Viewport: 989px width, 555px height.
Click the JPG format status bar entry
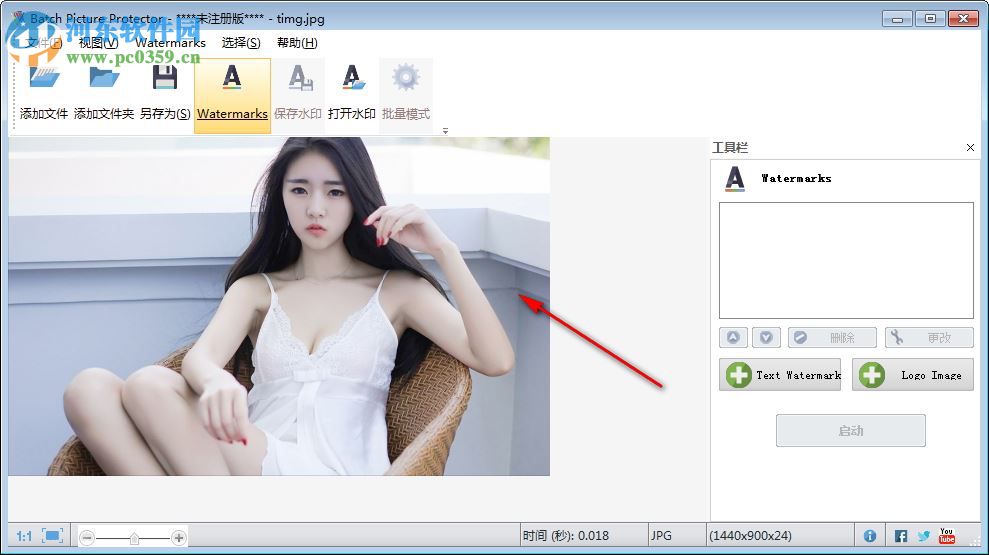tap(661, 536)
